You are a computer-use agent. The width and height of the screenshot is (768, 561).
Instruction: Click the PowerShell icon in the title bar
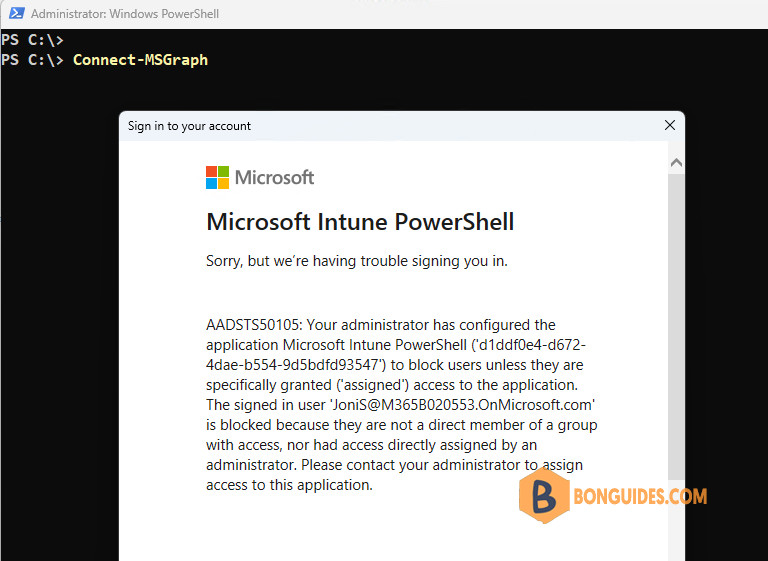click(x=17, y=13)
